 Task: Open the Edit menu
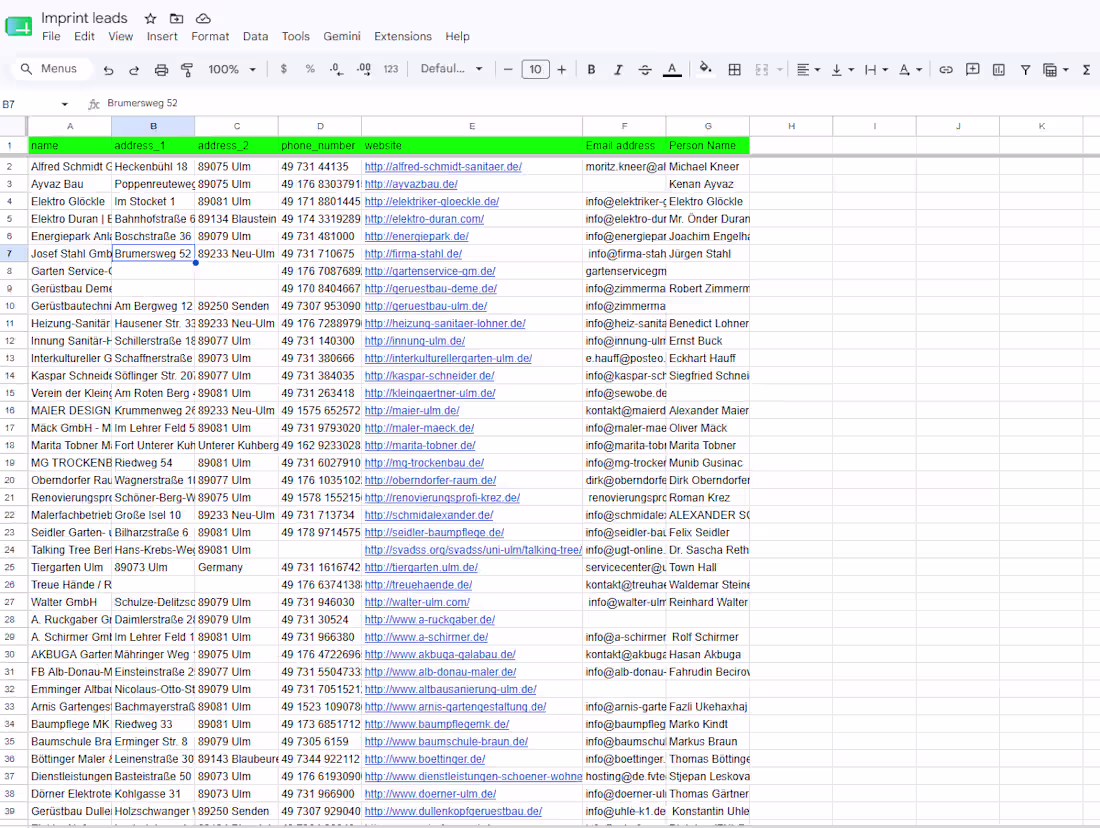(x=84, y=36)
